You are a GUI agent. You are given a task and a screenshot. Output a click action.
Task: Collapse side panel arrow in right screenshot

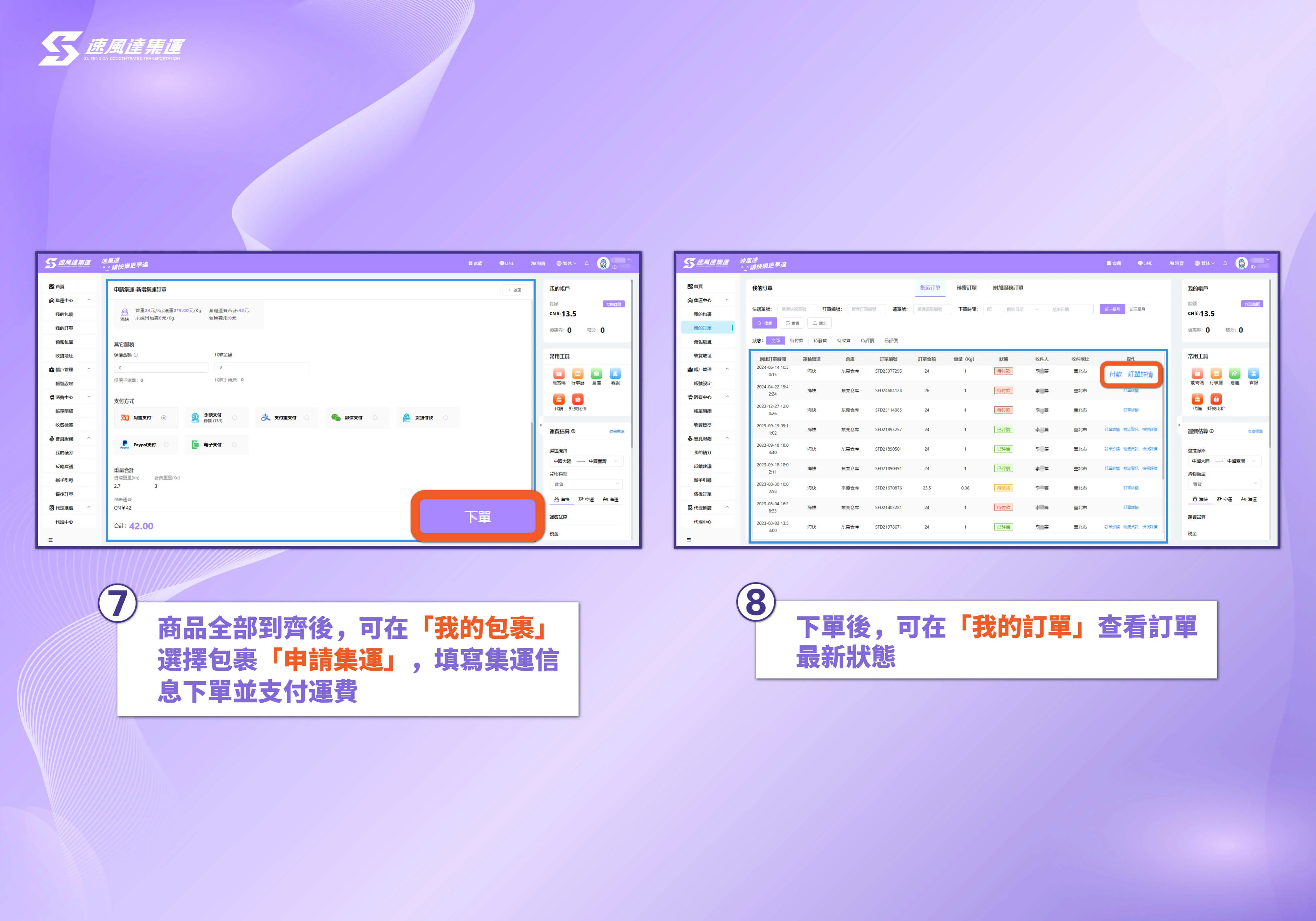(x=1179, y=425)
